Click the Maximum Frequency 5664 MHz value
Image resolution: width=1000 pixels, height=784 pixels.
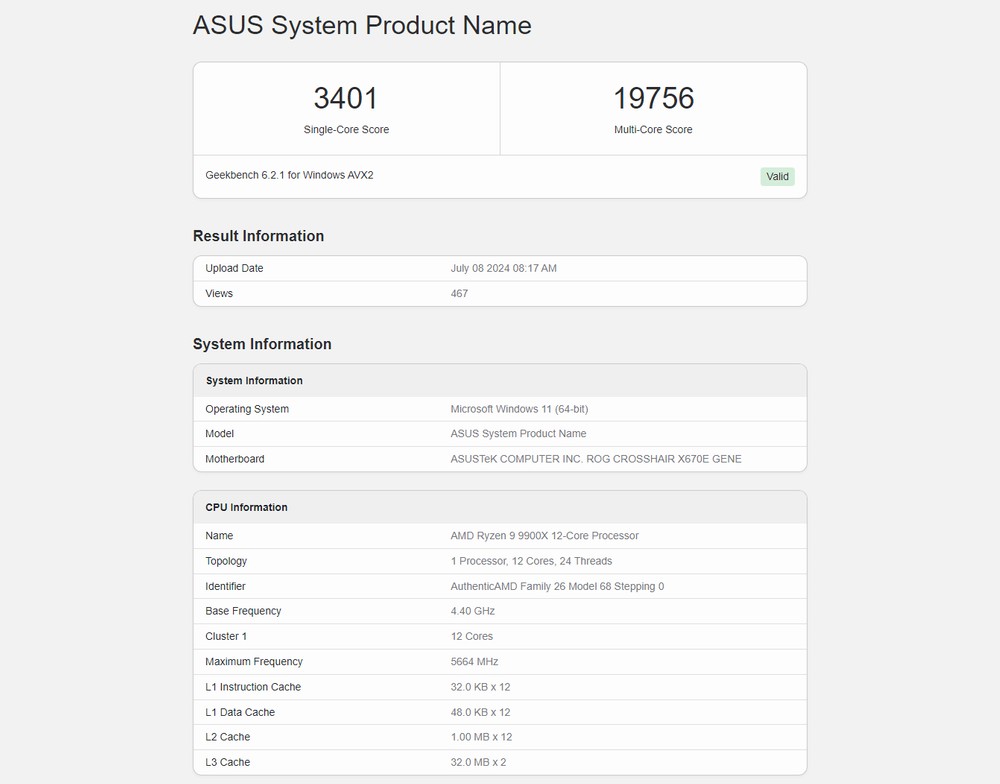(x=474, y=662)
